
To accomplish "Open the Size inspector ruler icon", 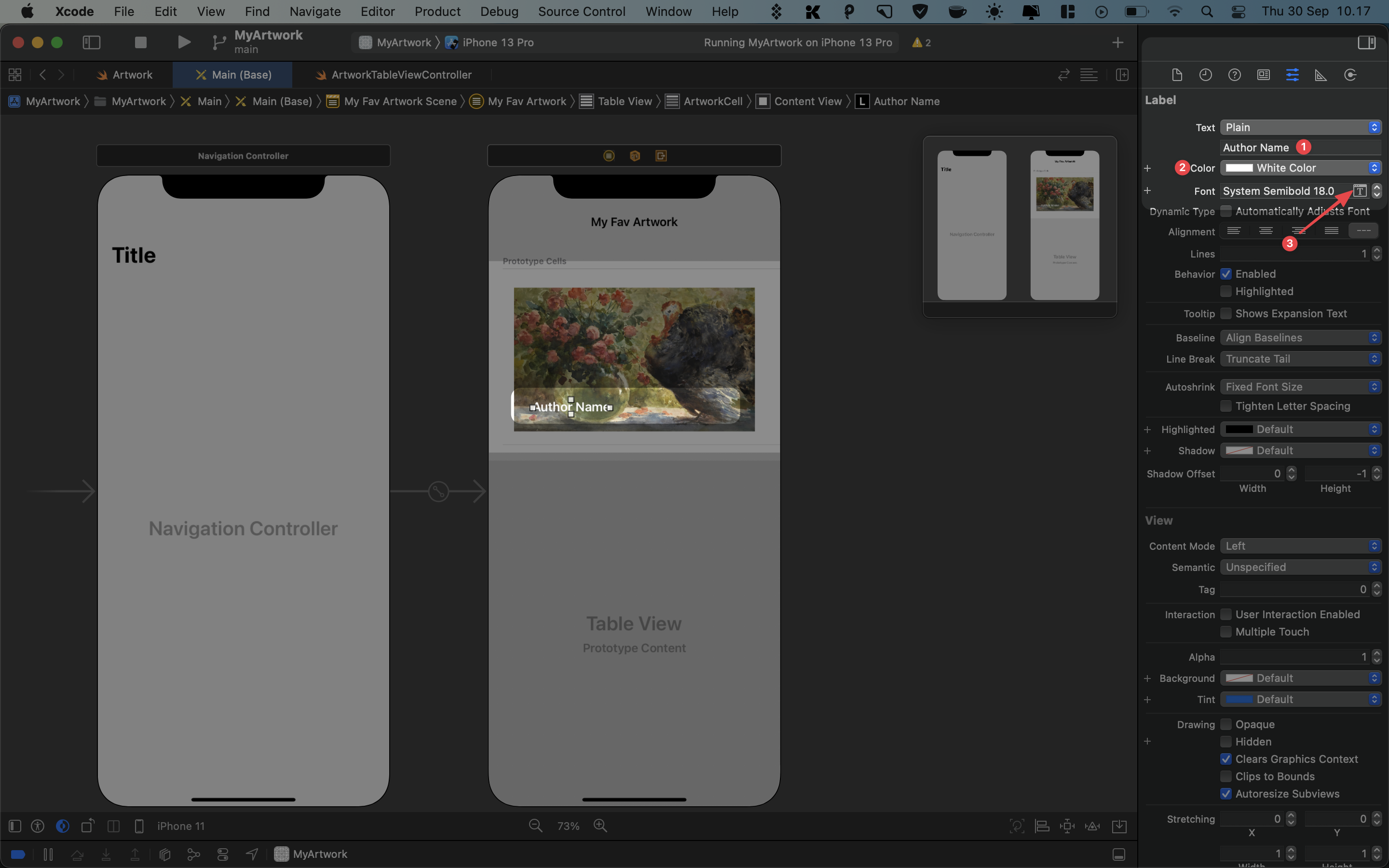I will click(x=1321, y=75).
